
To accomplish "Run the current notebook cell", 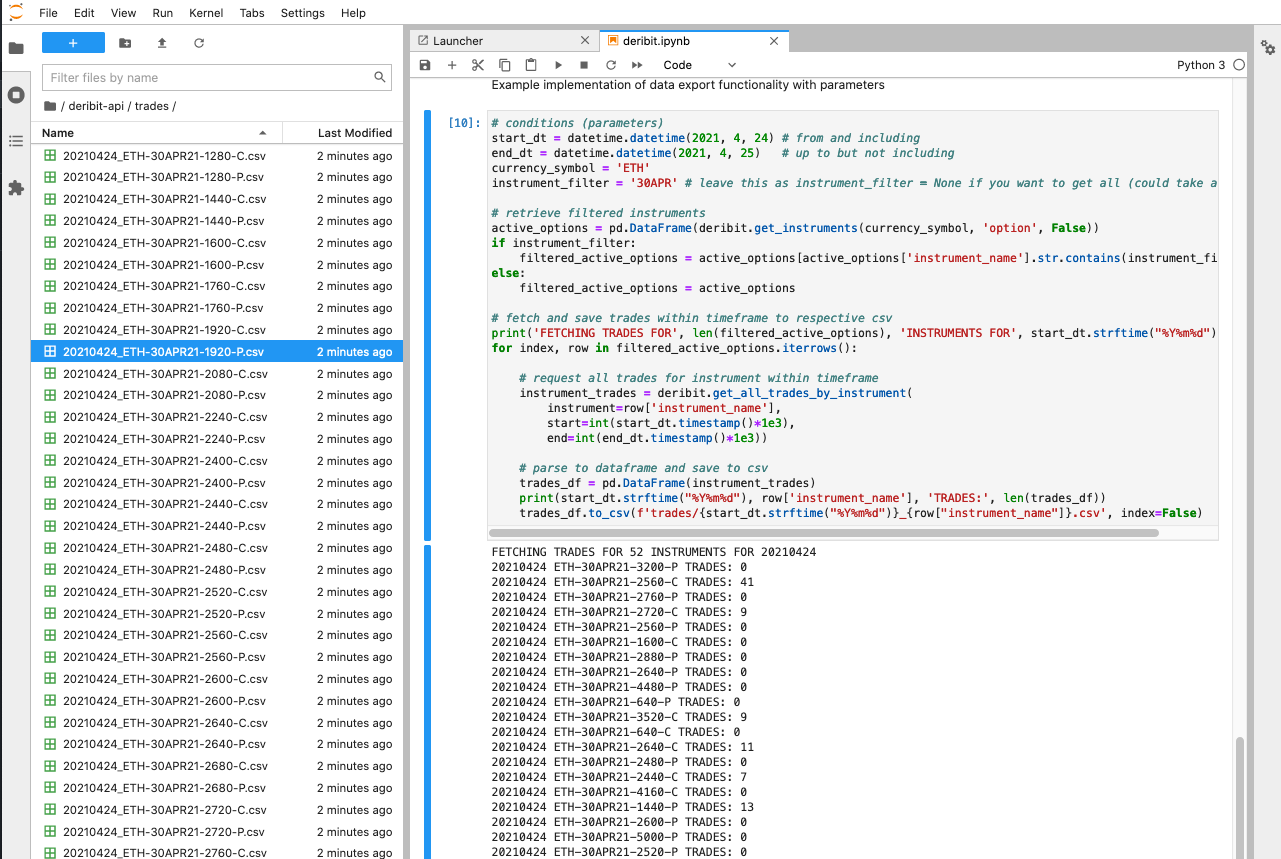I will 557,64.
